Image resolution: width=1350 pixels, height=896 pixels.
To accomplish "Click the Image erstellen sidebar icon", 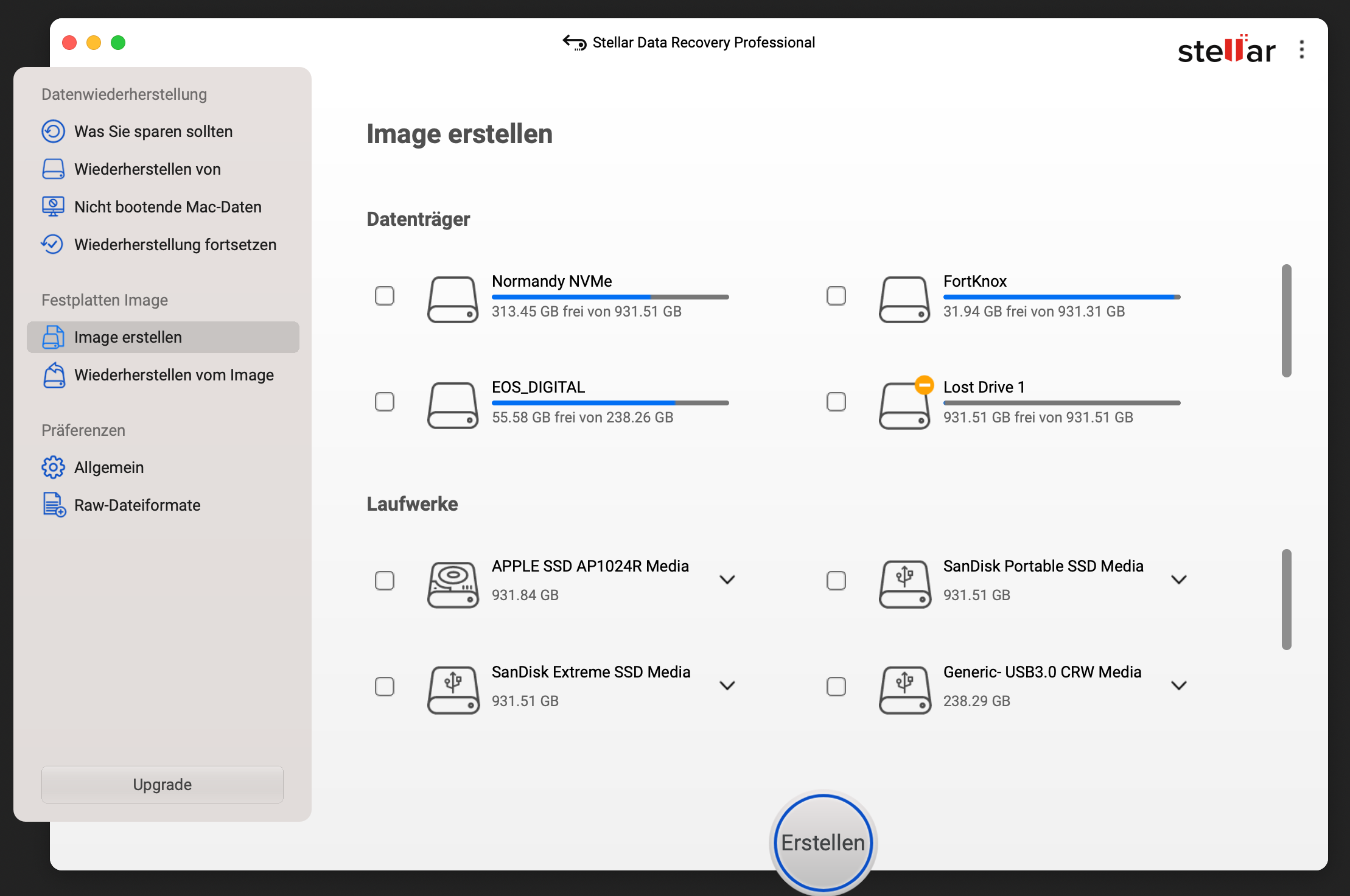I will (53, 337).
